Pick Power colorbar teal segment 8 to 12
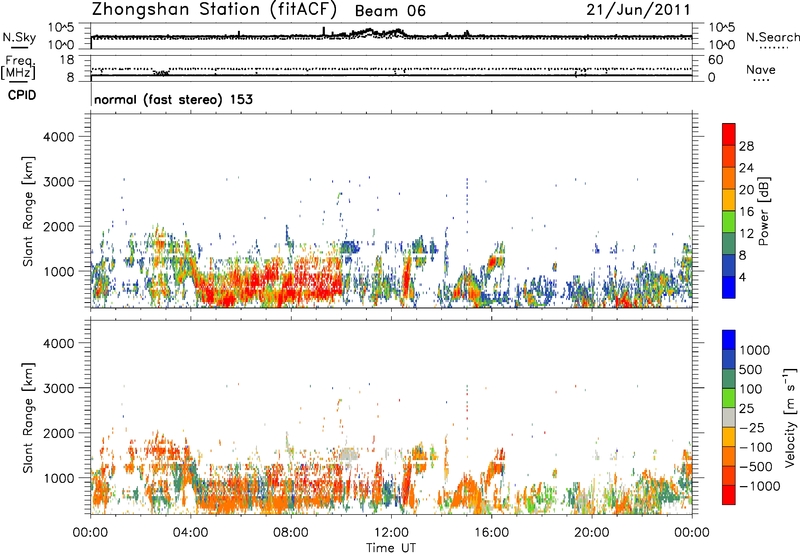The width and height of the screenshot is (800, 554). coord(729,244)
